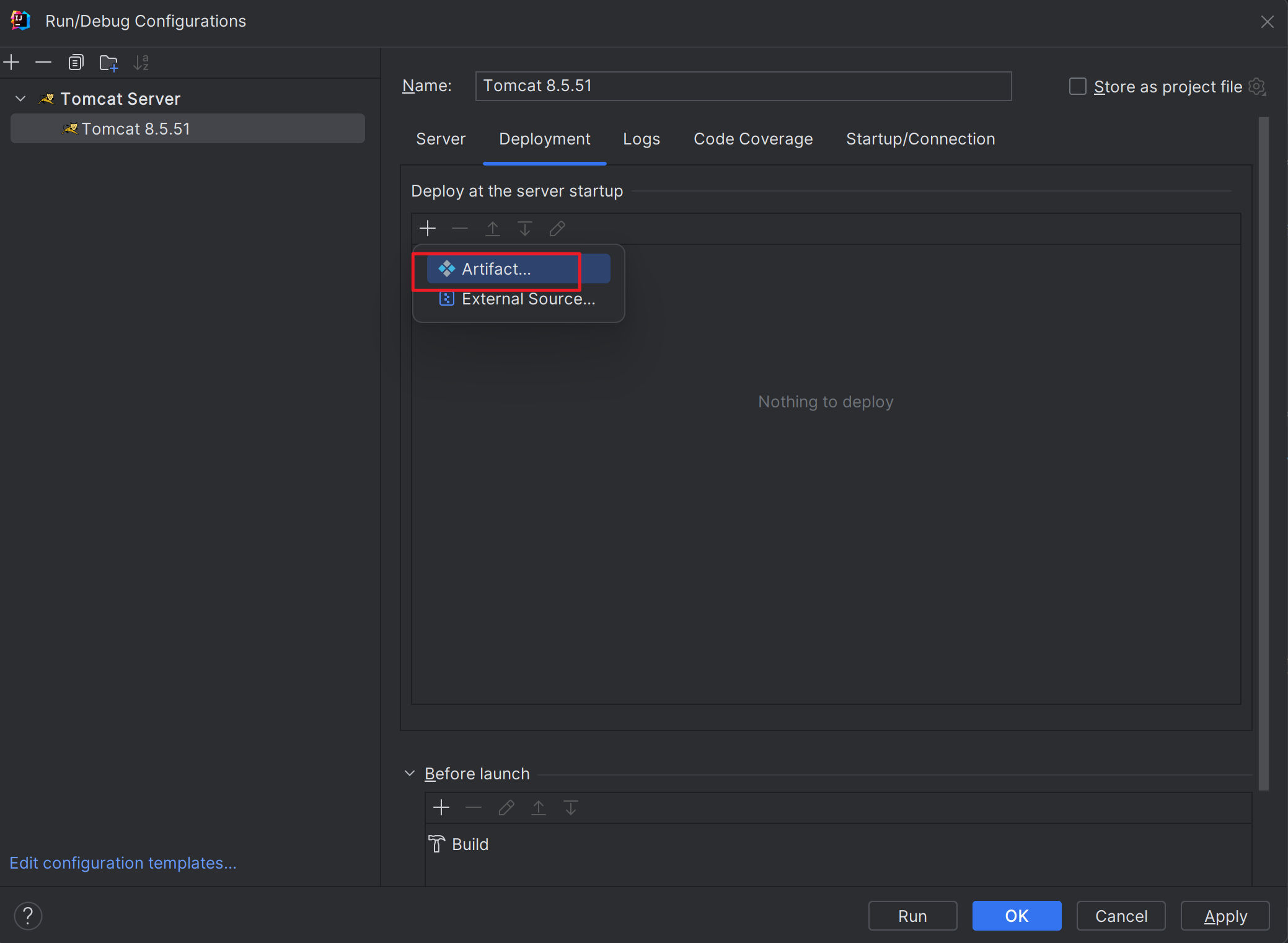Click the remove icon in deployment toolbar

460,229
